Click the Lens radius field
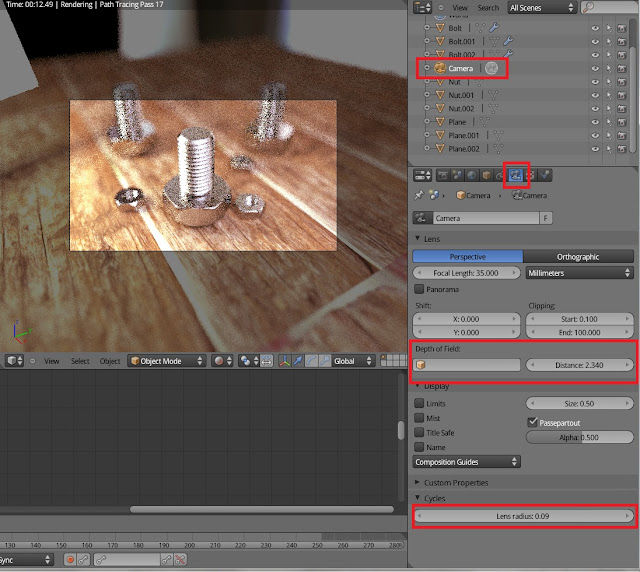640x572 pixels. click(x=523, y=516)
